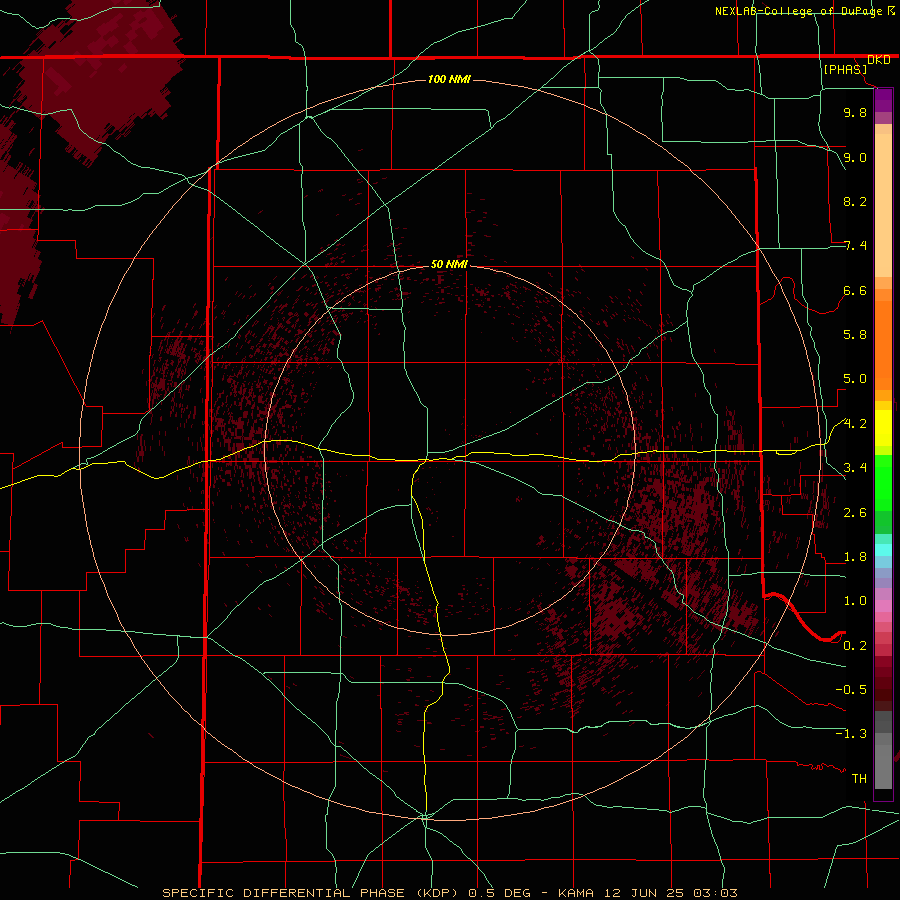Click the 0.2 value on color scale
The height and width of the screenshot is (900, 900).
point(855,646)
